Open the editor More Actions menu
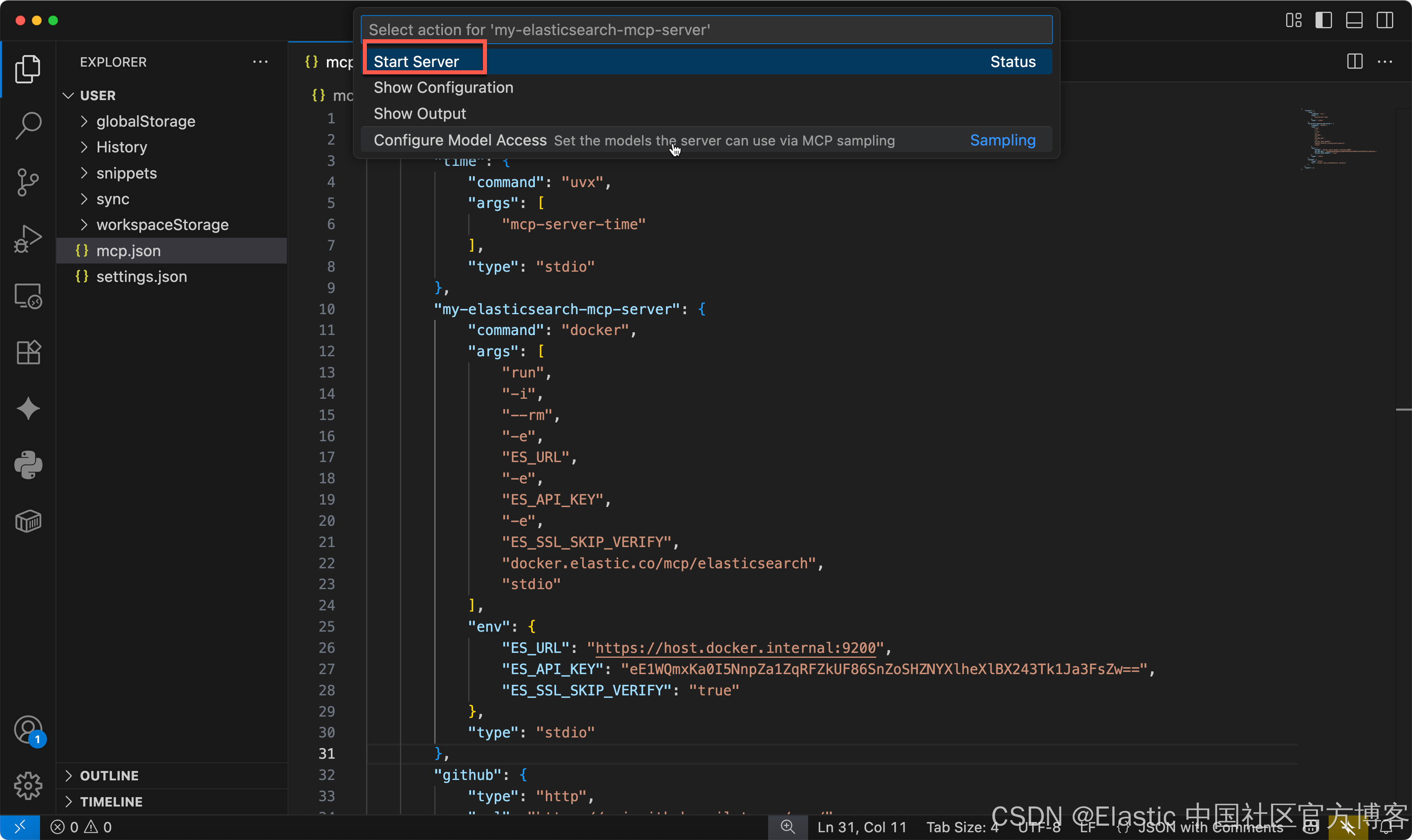The height and width of the screenshot is (840, 1412). click(x=1384, y=62)
